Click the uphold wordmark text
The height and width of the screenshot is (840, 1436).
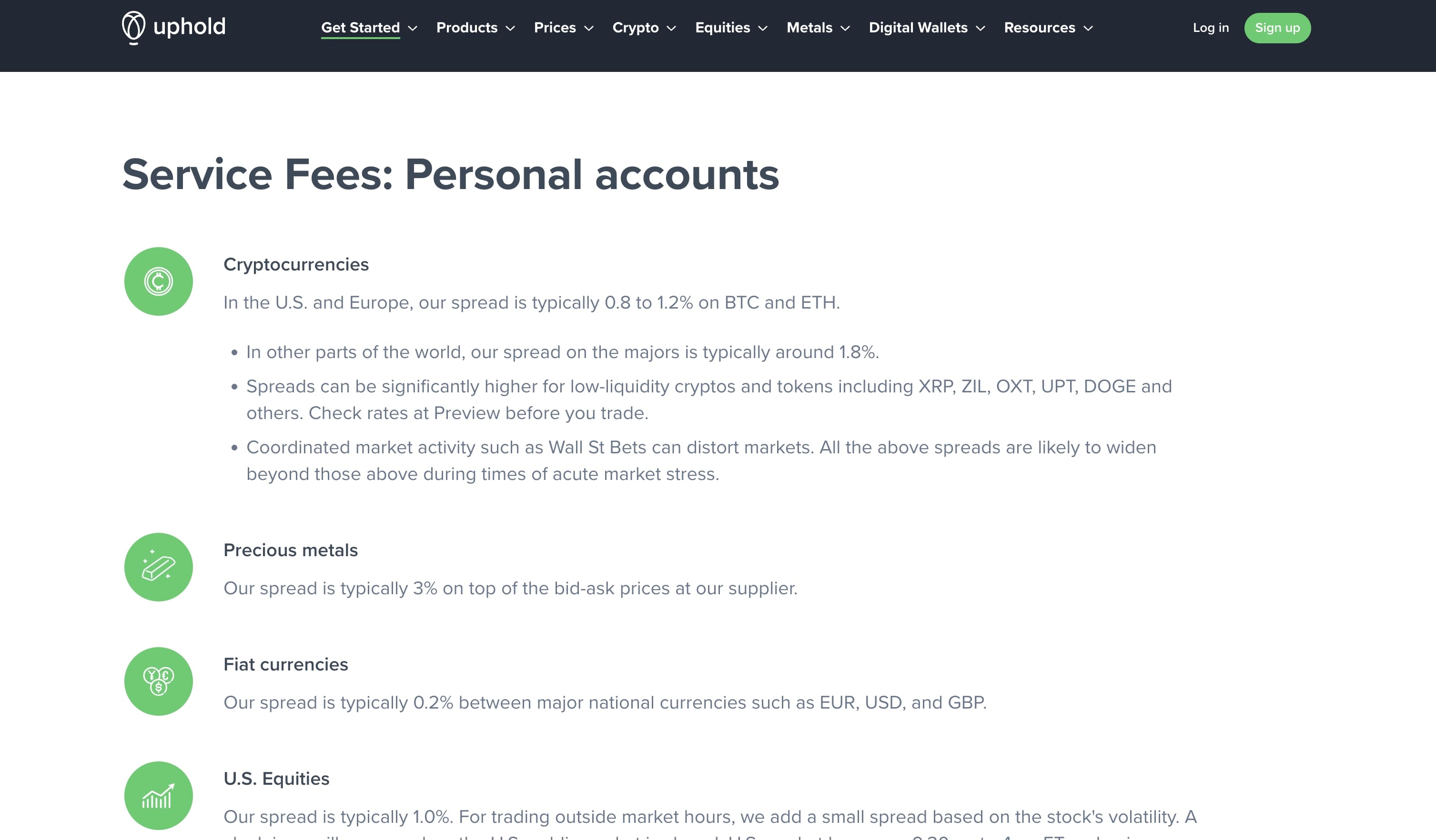(189, 27)
